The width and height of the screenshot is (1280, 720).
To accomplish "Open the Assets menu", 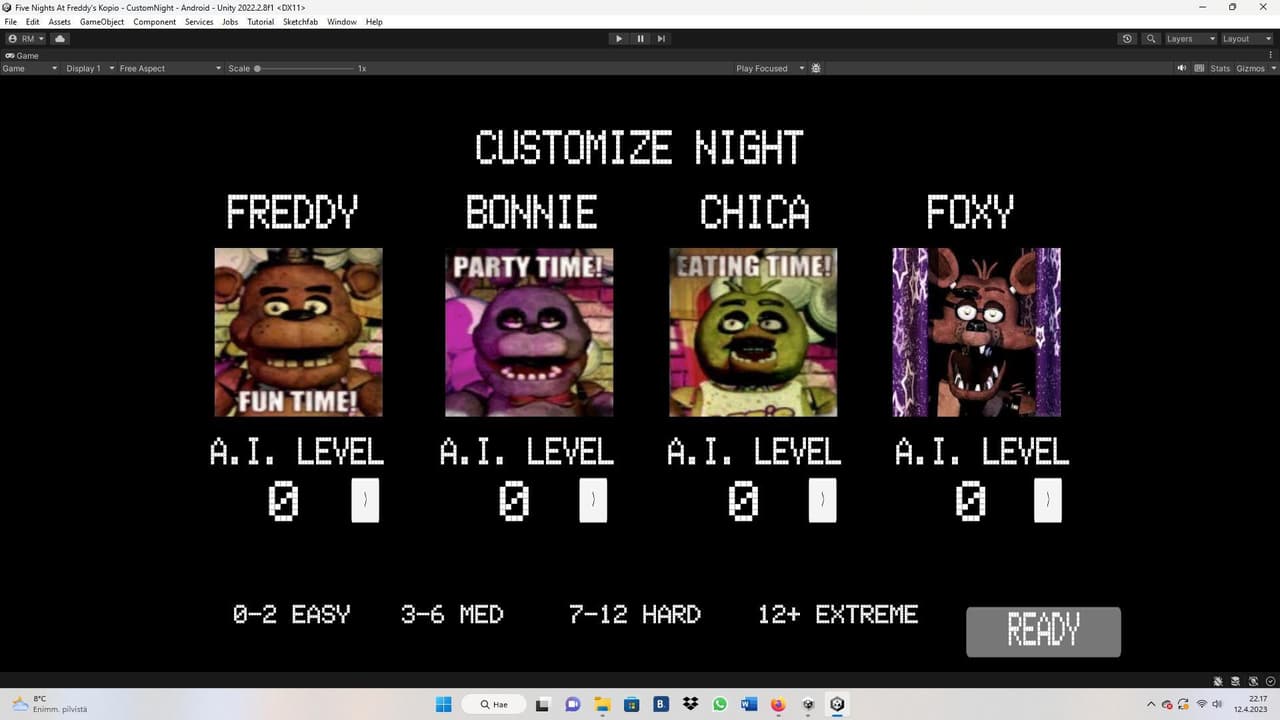I will pyautogui.click(x=60, y=22).
